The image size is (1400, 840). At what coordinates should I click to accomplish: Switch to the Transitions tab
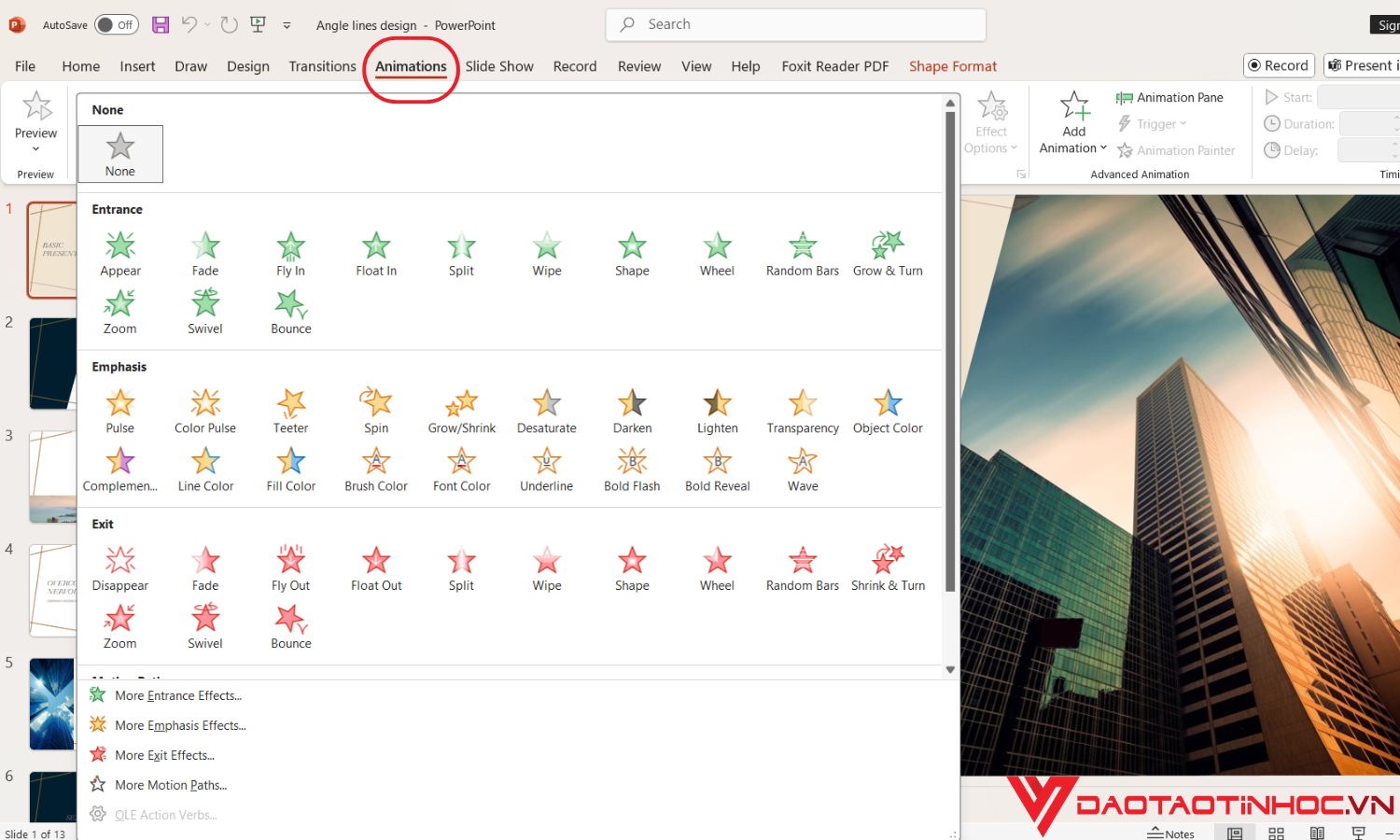pyautogui.click(x=322, y=65)
